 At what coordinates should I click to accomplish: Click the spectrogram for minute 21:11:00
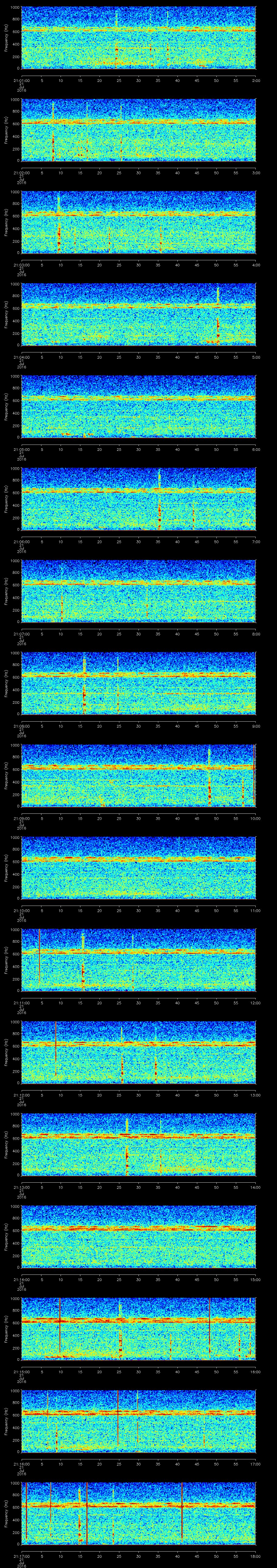coord(139,960)
